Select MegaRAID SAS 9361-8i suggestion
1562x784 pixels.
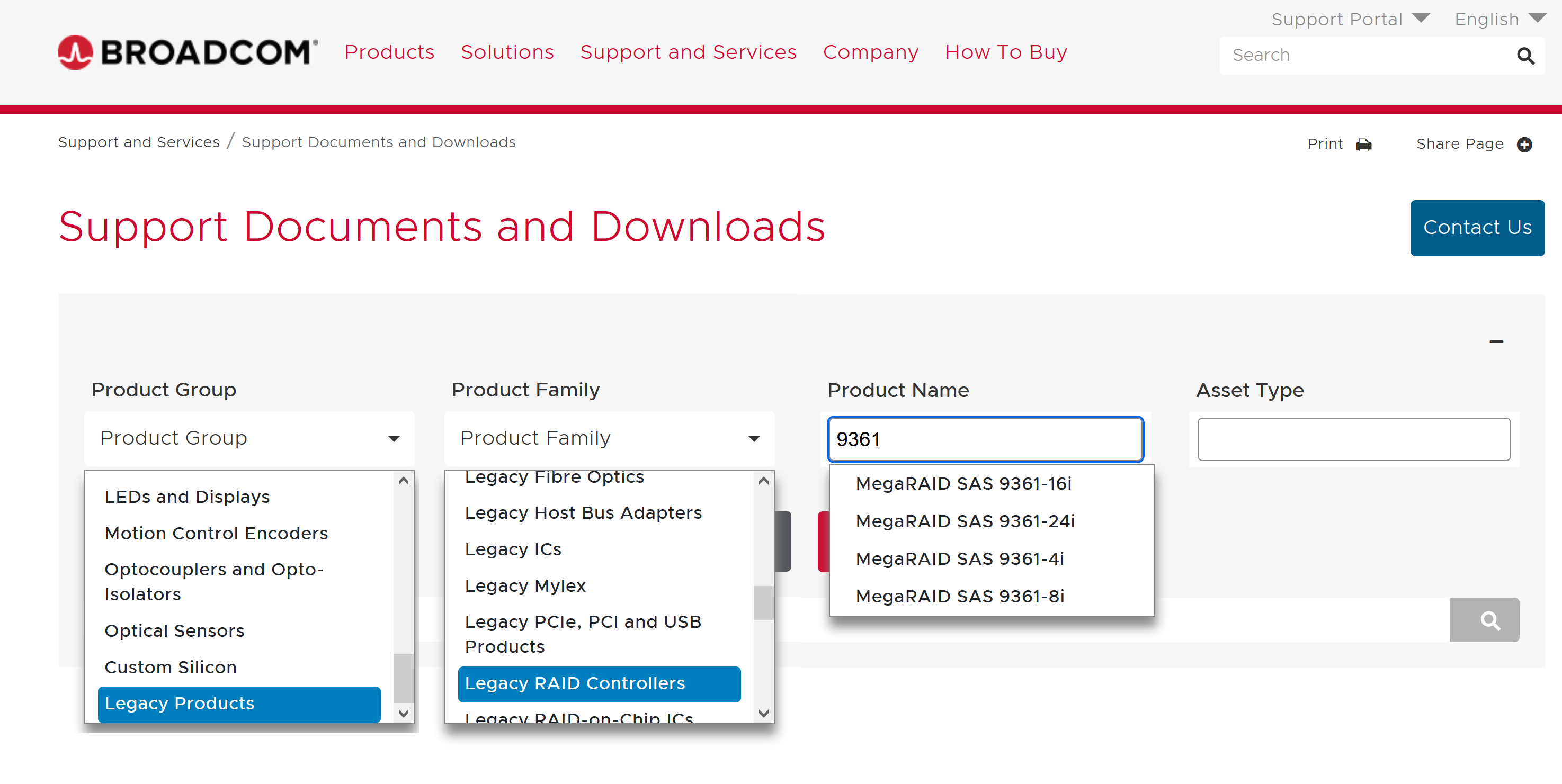point(959,596)
